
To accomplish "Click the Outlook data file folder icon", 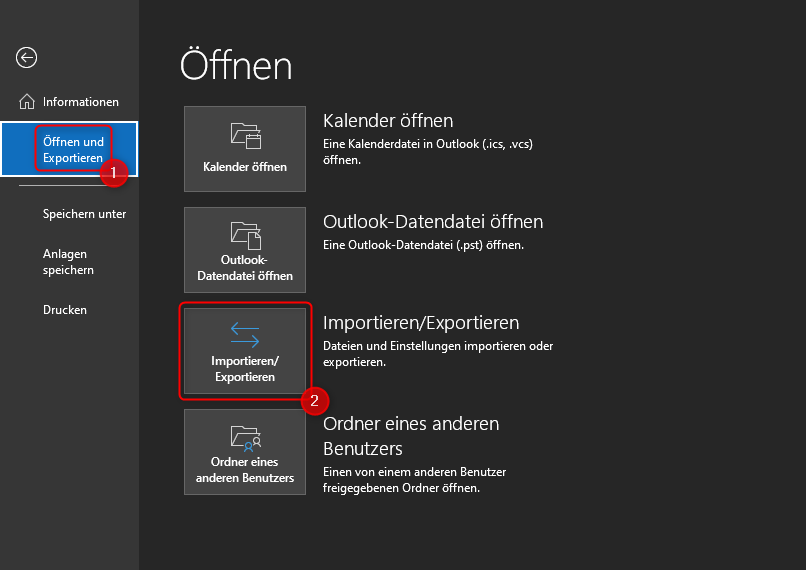I will pos(245,236).
